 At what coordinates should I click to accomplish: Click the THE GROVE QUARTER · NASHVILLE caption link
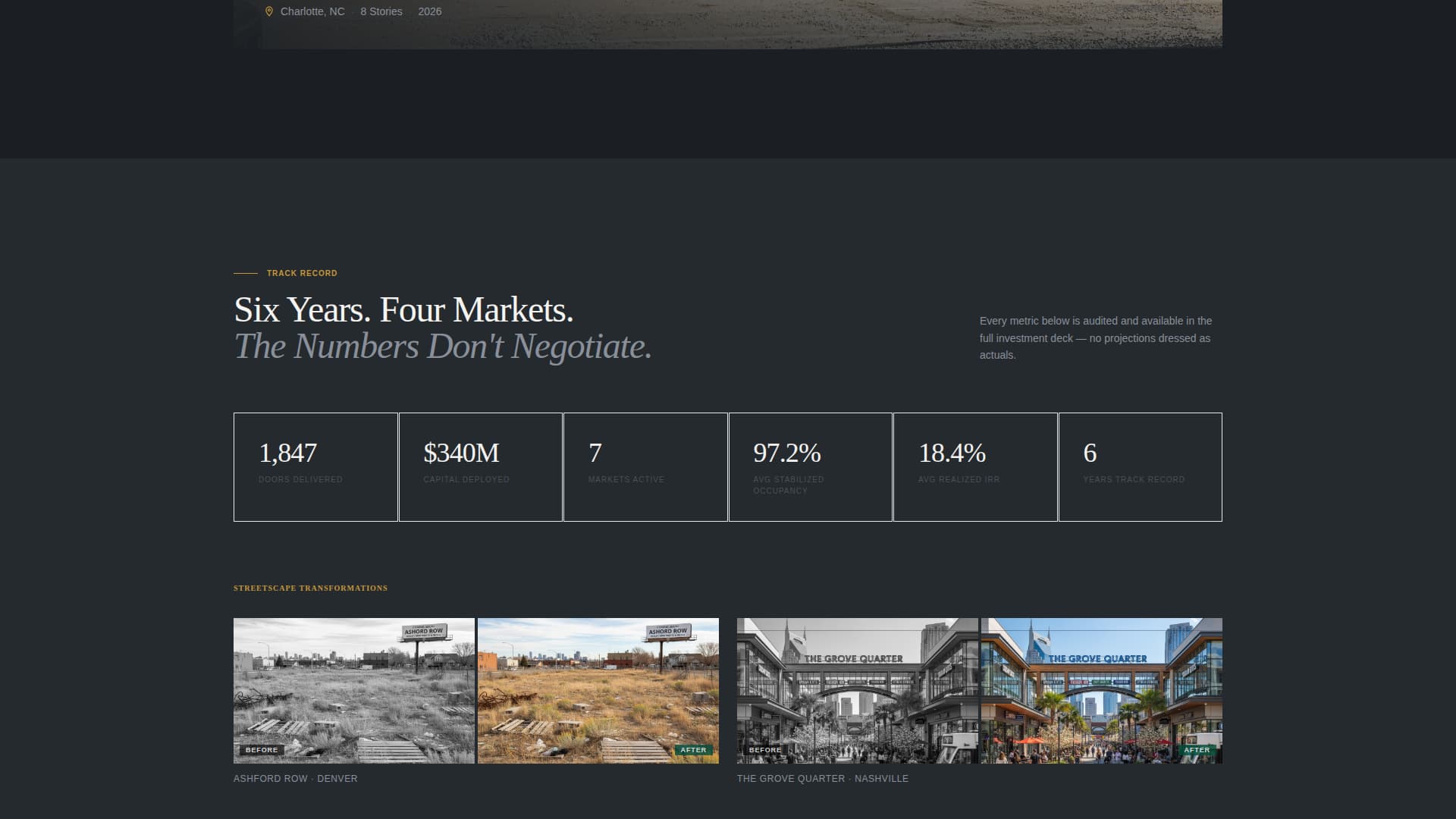(x=822, y=778)
